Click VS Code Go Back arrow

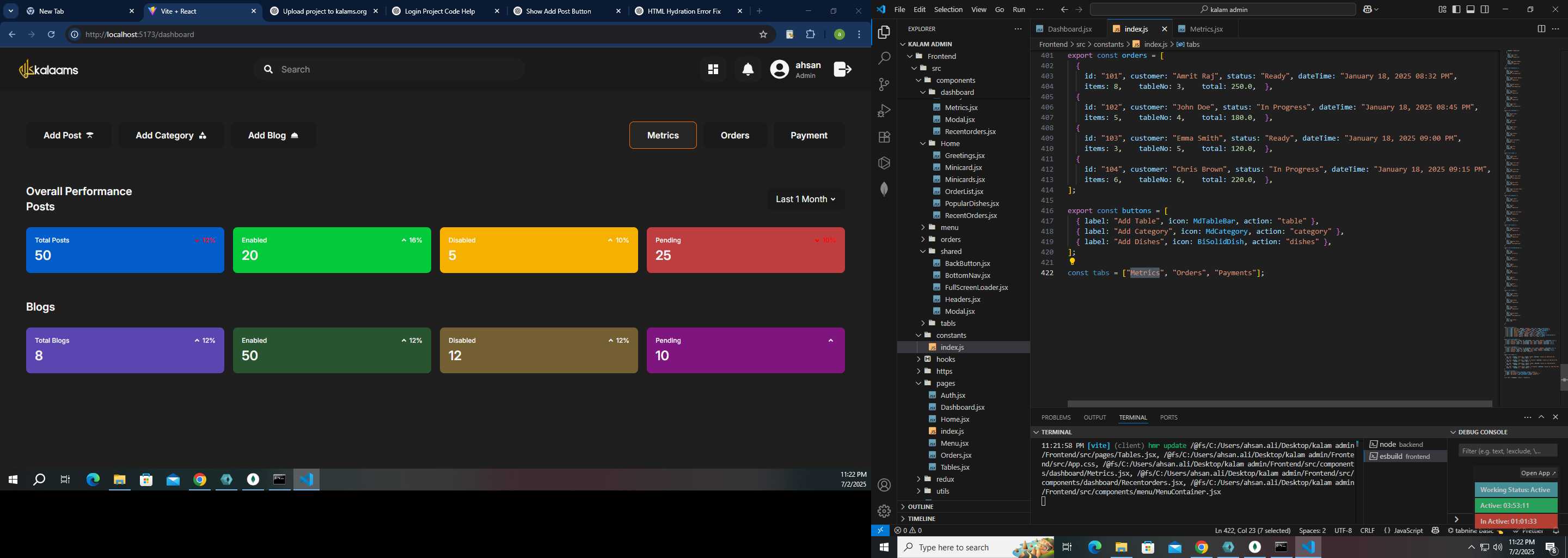point(1064,10)
